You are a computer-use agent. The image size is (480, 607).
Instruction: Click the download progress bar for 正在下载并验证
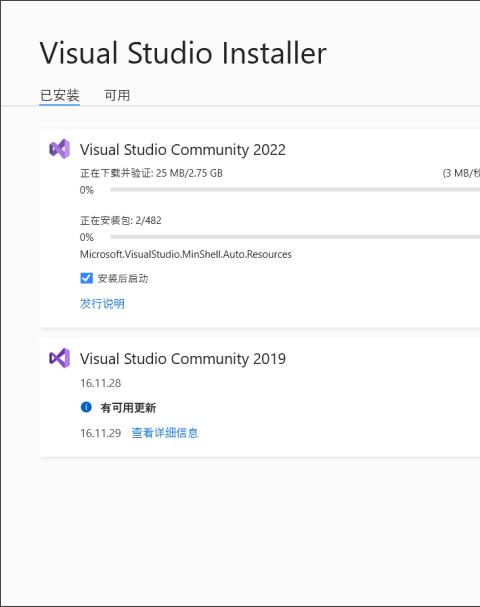coord(295,190)
